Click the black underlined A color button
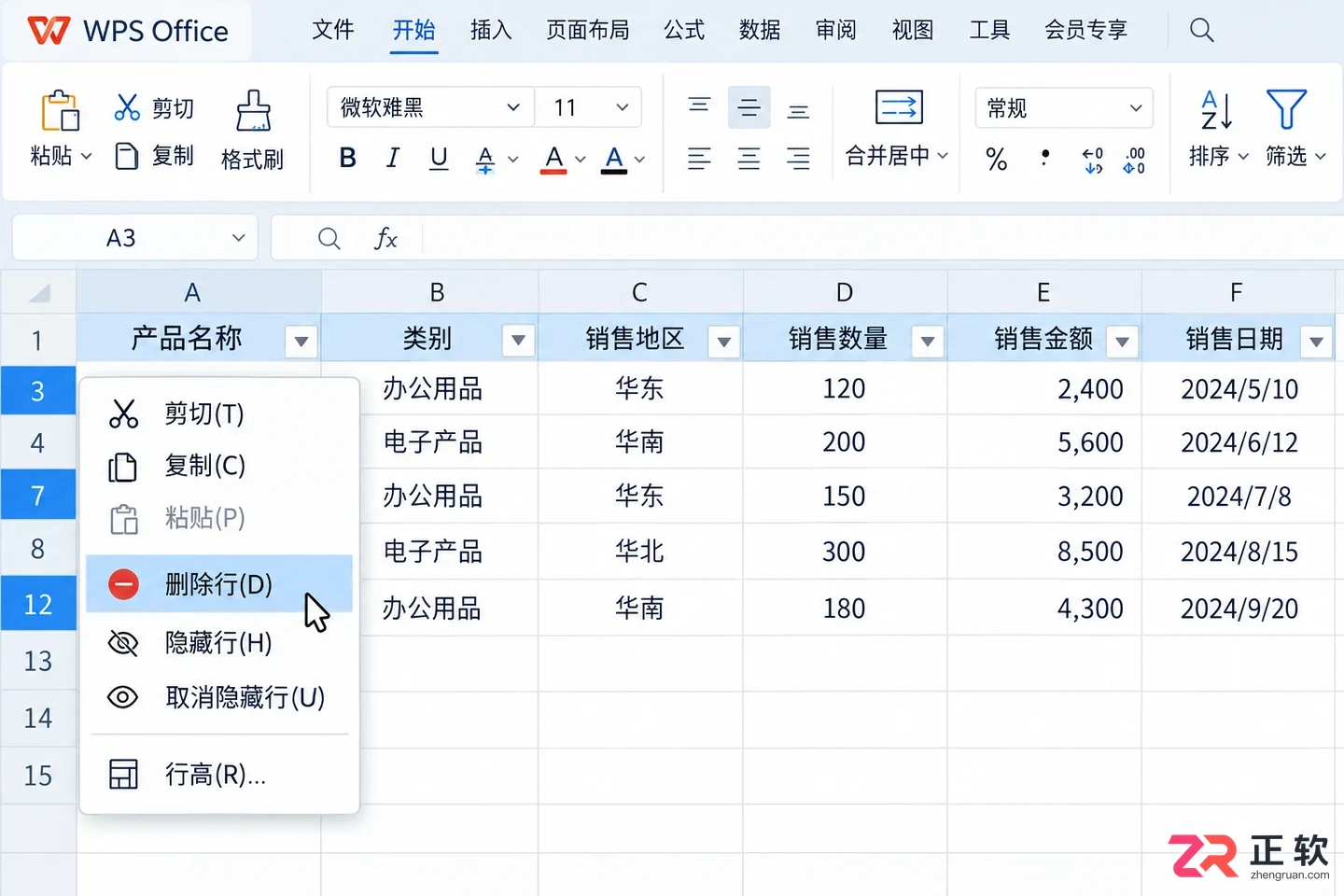This screenshot has width=1344, height=896. coord(614,159)
